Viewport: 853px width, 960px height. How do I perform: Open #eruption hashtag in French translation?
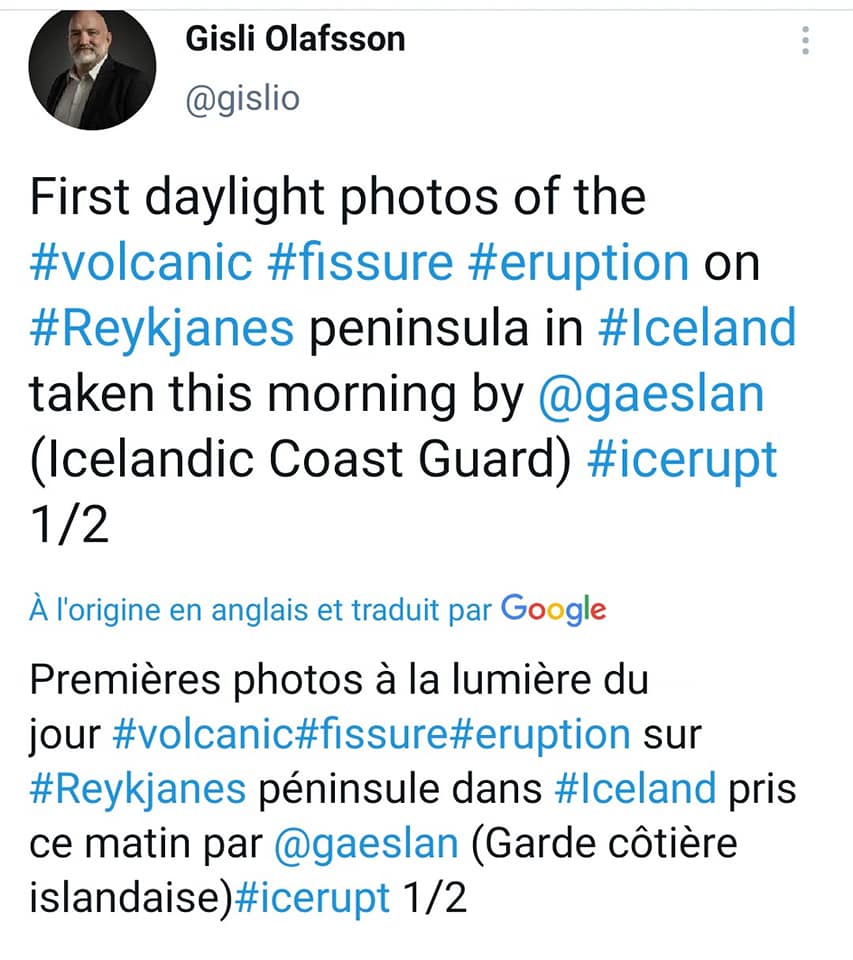(x=540, y=735)
